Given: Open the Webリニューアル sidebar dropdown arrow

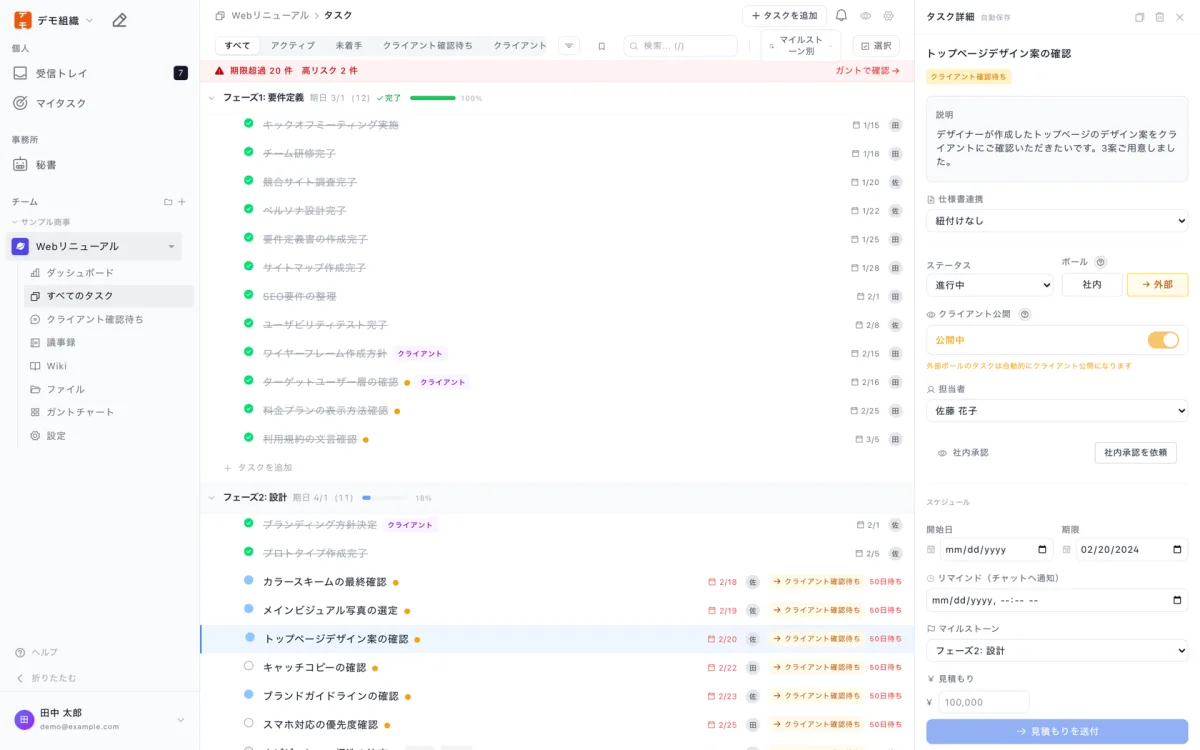Looking at the screenshot, I should (x=171, y=247).
